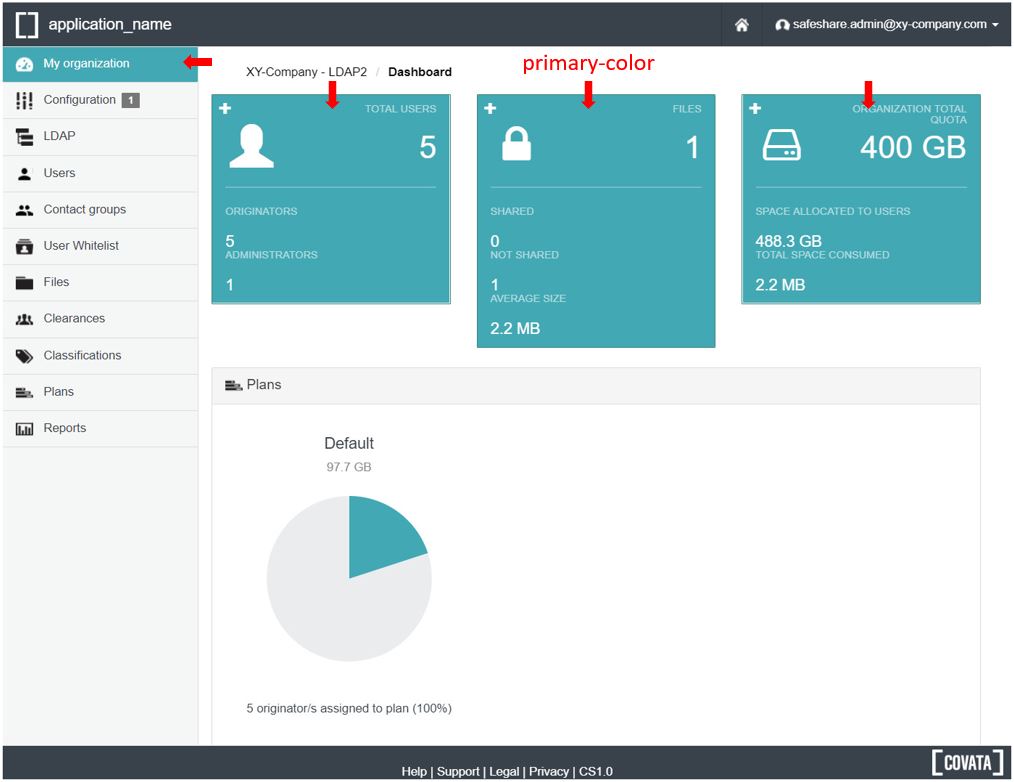This screenshot has height=782, width=1014.
Task: Click the headset icon beside admin email
Action: pos(782,25)
